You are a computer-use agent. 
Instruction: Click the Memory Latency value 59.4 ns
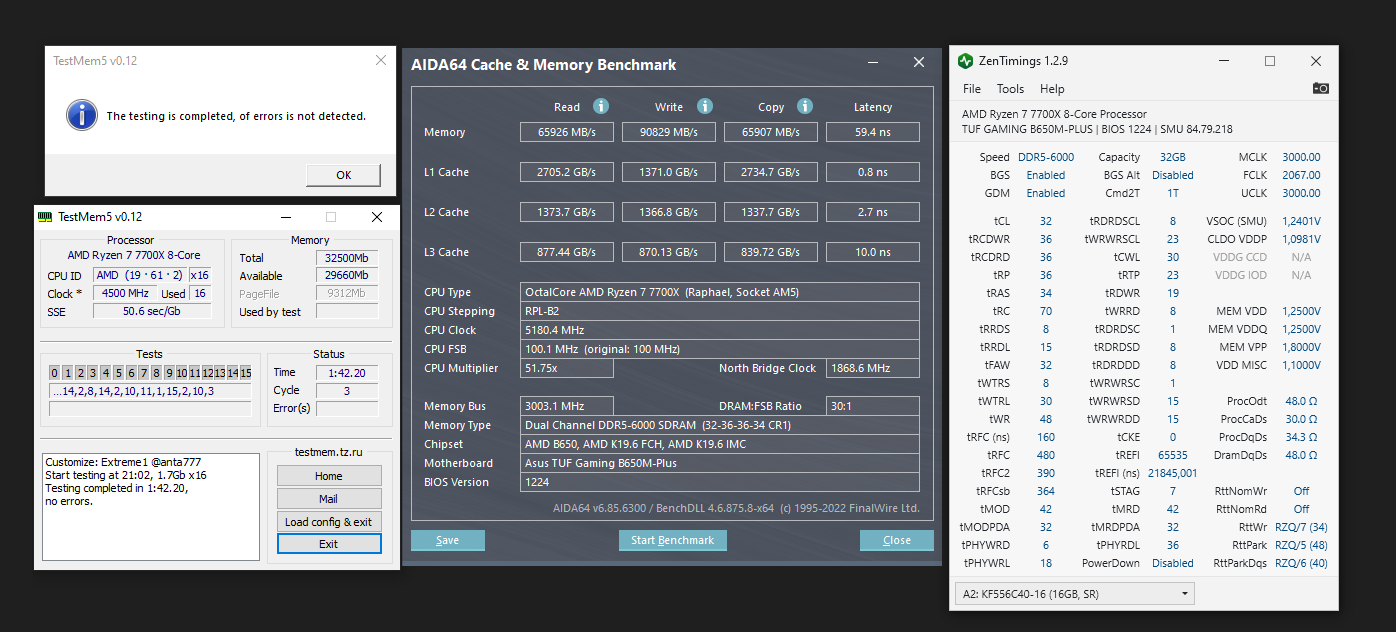(x=873, y=132)
